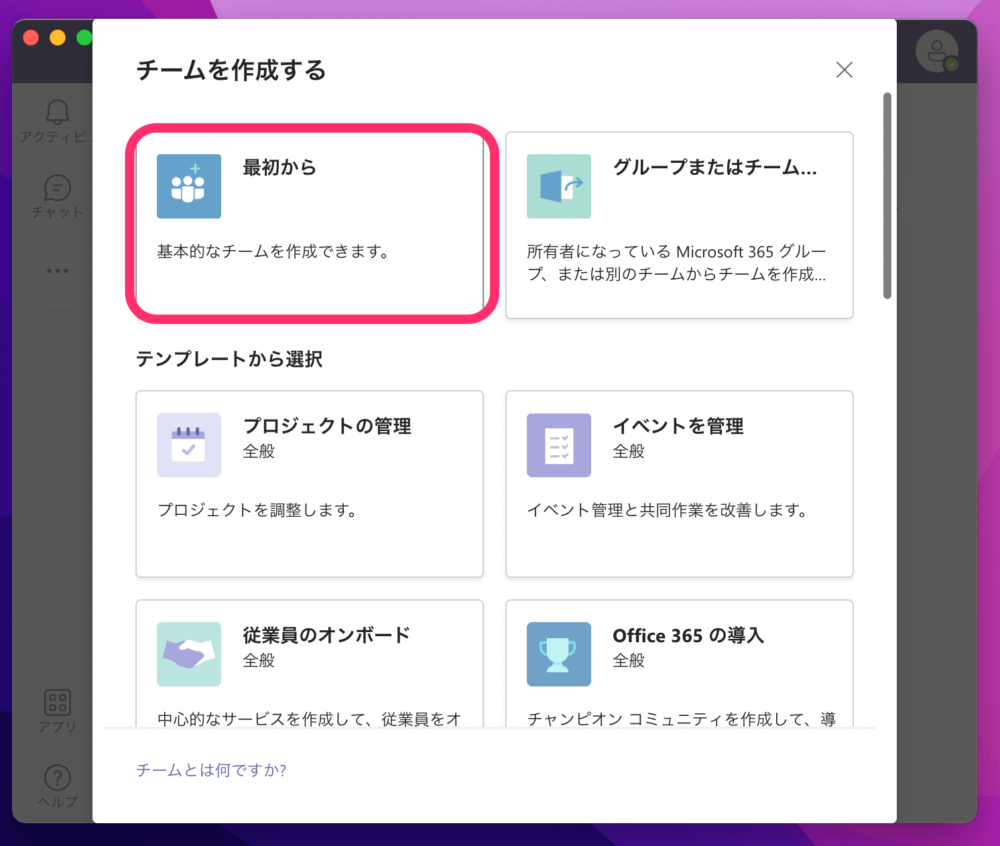Click the Office 365 の導入 trophy icon
Viewport: 1000px width, 846px height.
point(558,654)
